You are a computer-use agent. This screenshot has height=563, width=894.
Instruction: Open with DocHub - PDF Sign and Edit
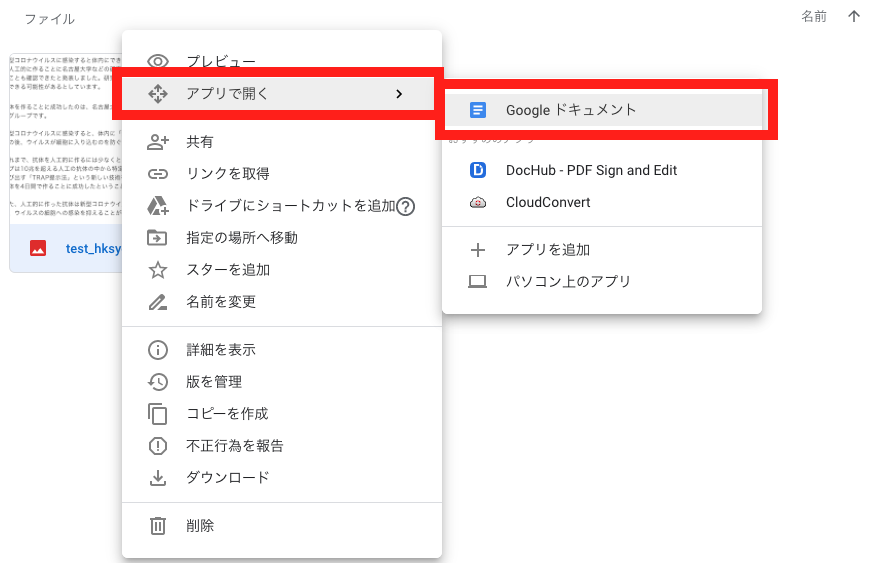(602, 170)
